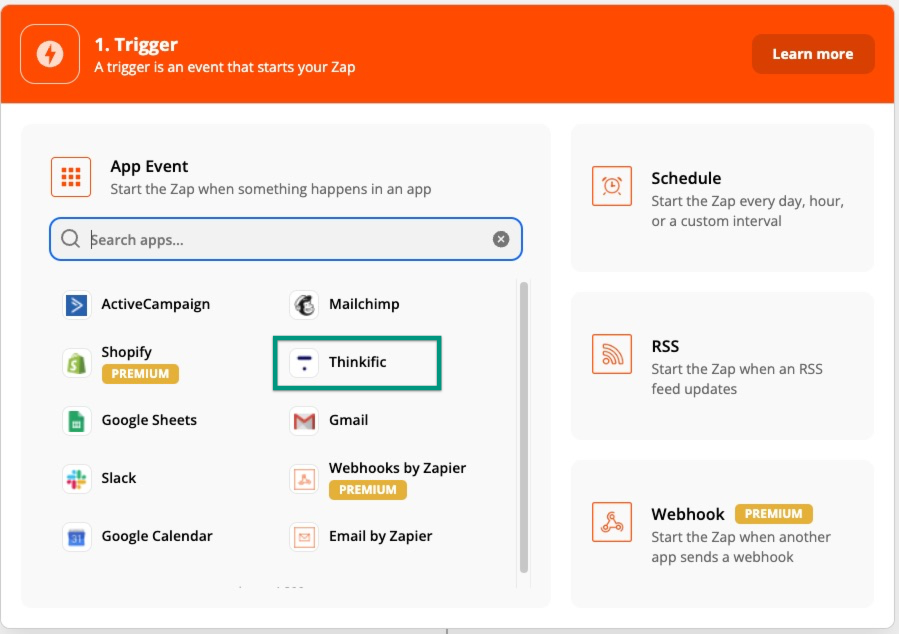Click the RSS feed icon
The width and height of the screenshot is (899, 634).
[612, 354]
